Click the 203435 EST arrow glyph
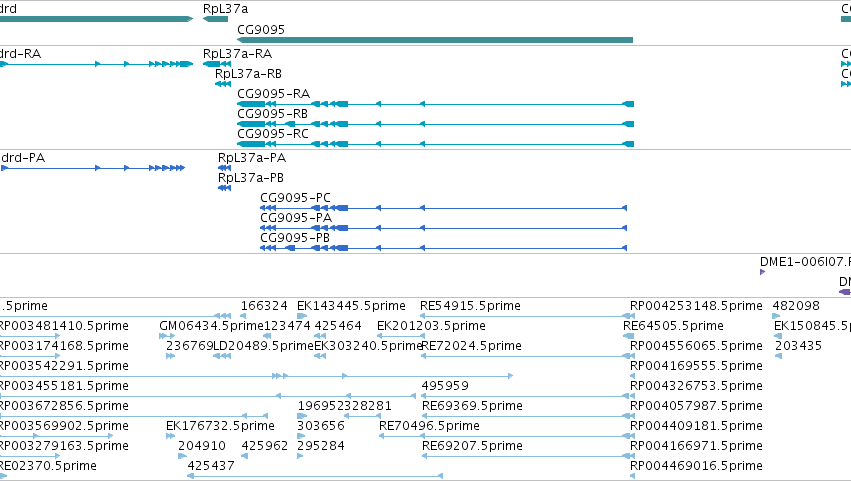The image size is (851, 481). (x=778, y=356)
